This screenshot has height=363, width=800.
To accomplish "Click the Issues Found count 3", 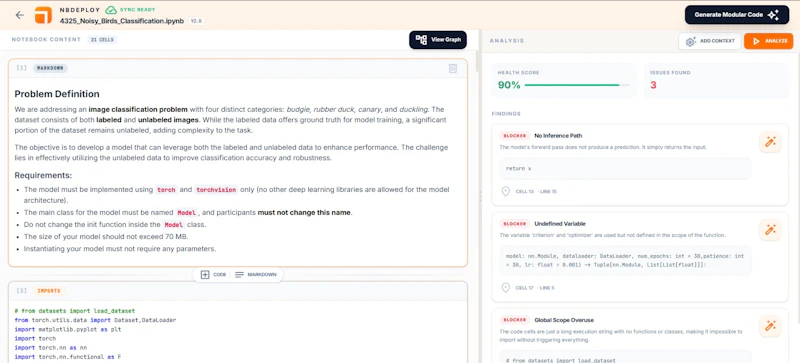I will [653, 85].
